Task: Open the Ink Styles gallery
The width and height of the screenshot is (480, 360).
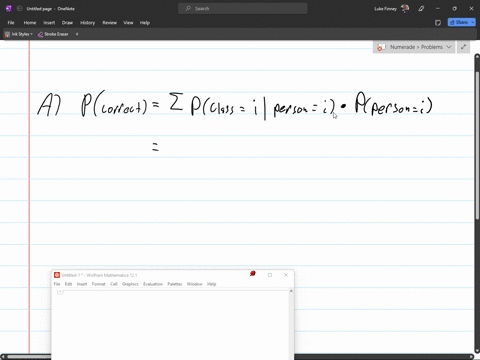Action: [19, 34]
